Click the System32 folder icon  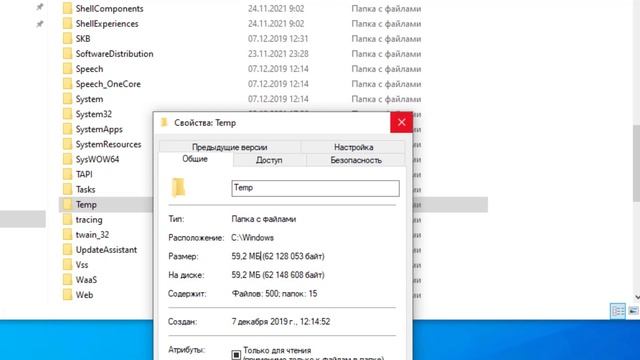click(x=67, y=114)
